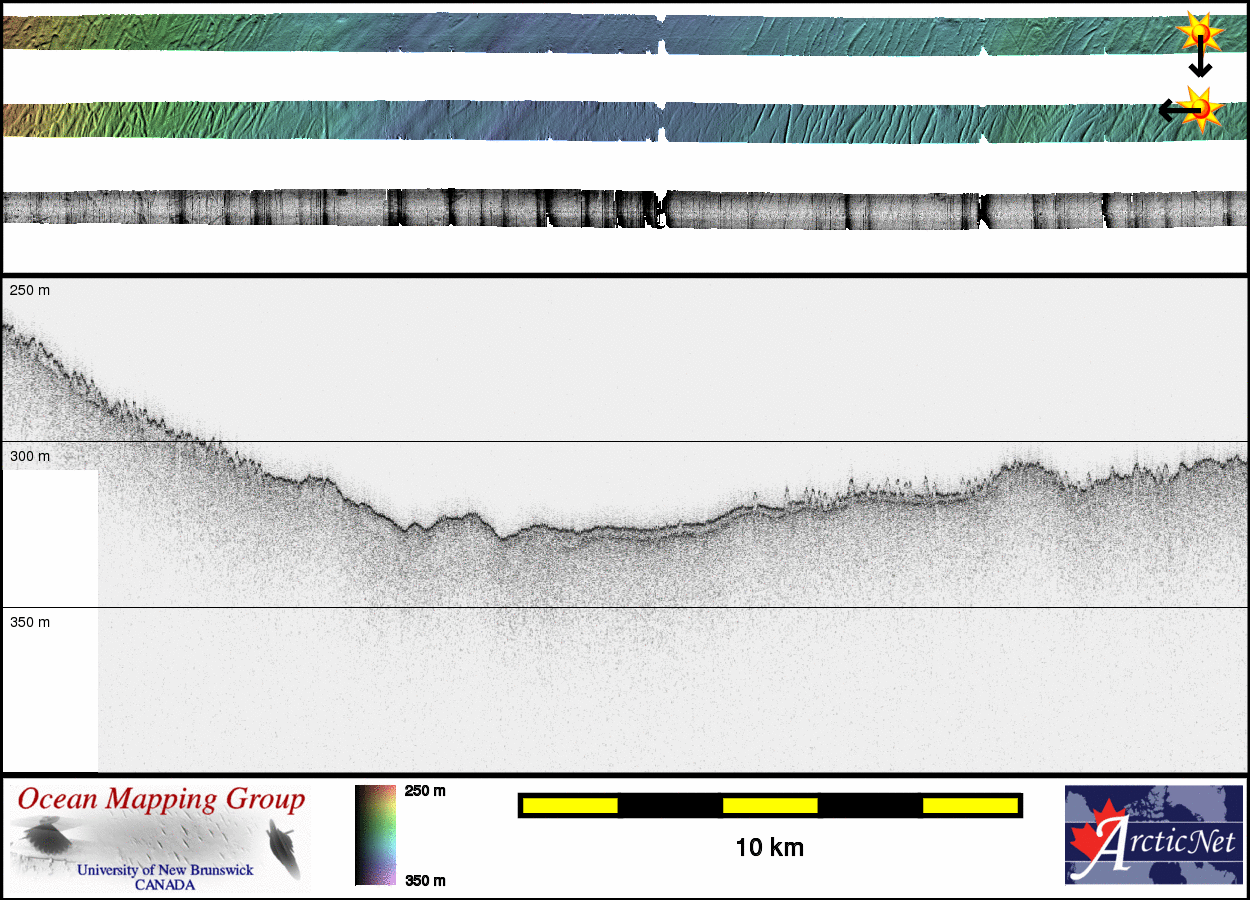The image size is (1250, 900).
Task: Click the "University of New Brunswick" text
Action: 165,870
